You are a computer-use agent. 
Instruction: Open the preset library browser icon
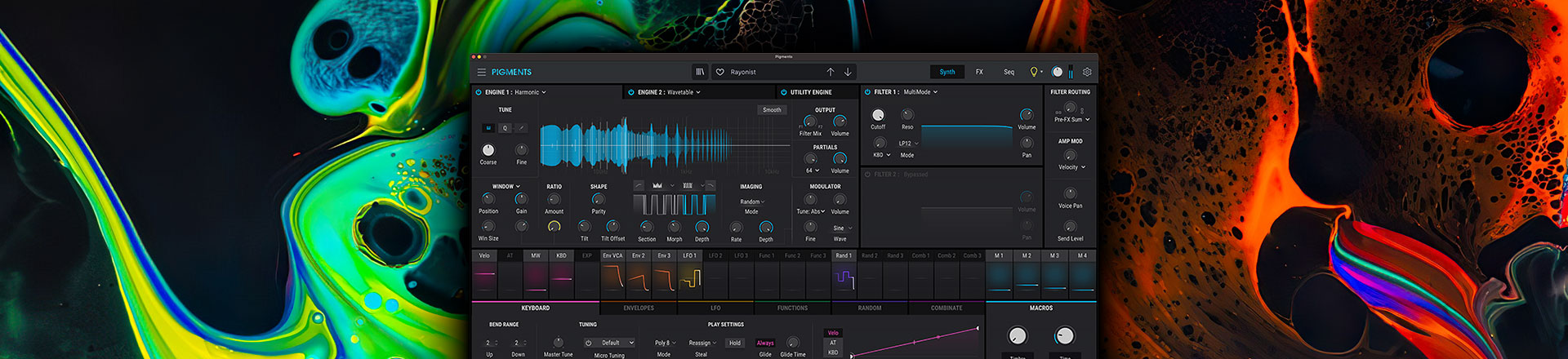pos(700,72)
